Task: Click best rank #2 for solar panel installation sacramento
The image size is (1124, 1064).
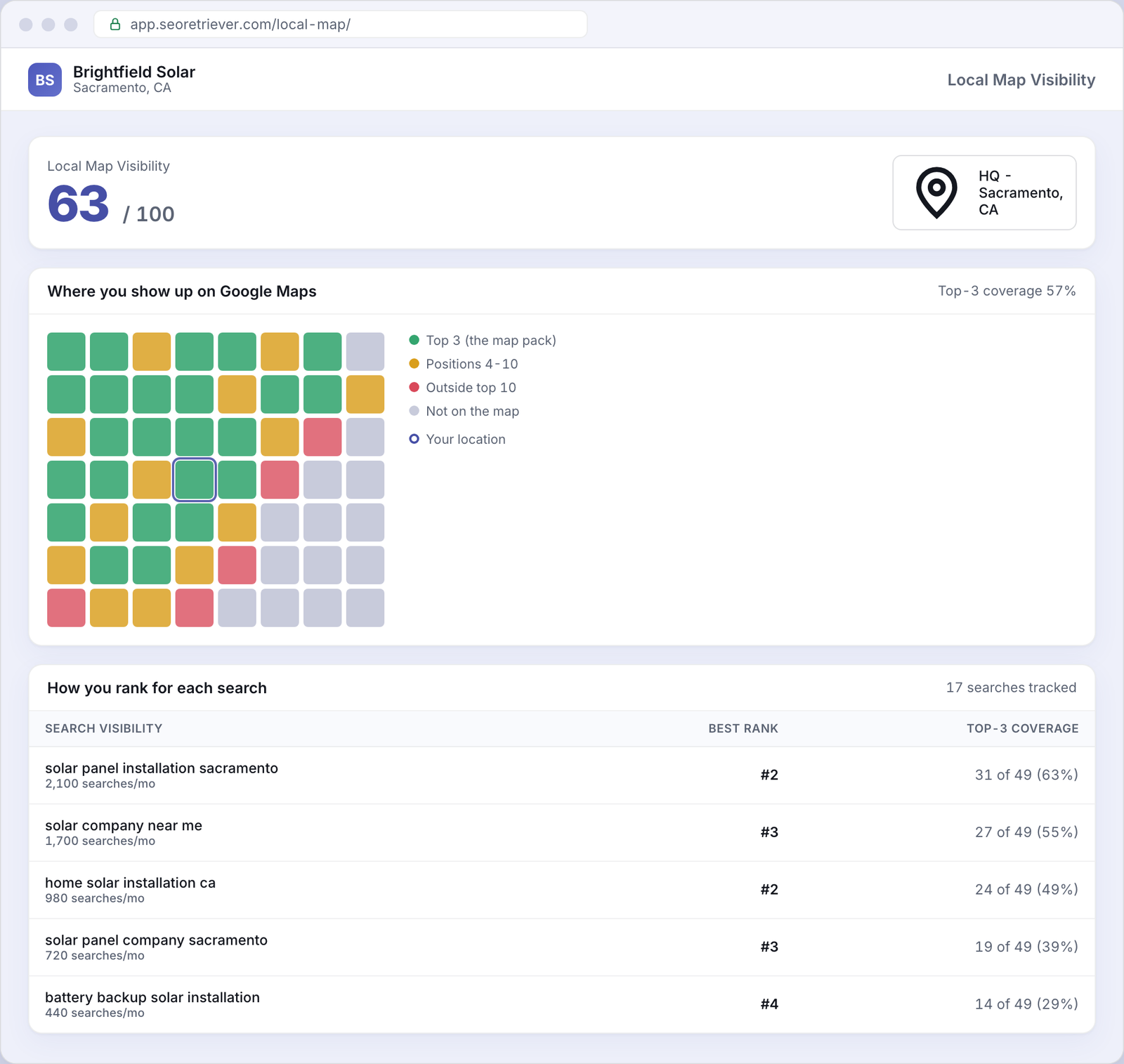Action: pyautogui.click(x=769, y=775)
